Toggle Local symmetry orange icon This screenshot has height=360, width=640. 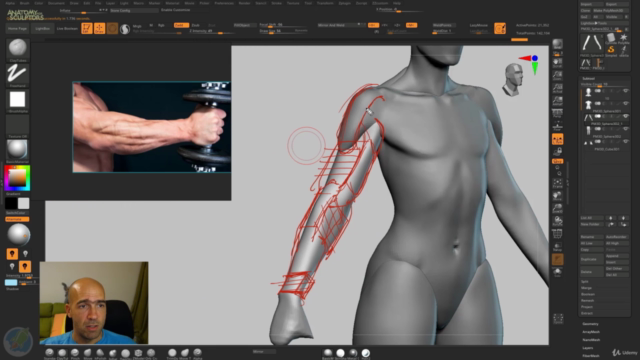tap(557, 139)
